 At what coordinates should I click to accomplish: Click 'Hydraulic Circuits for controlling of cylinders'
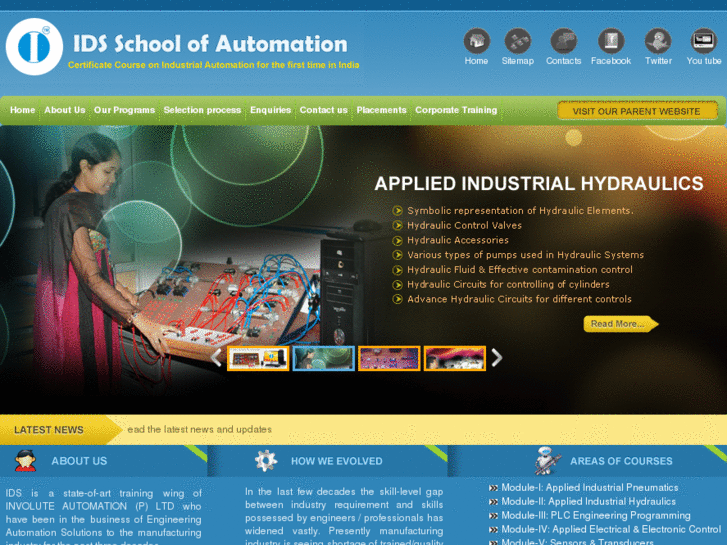pyautogui.click(x=508, y=284)
